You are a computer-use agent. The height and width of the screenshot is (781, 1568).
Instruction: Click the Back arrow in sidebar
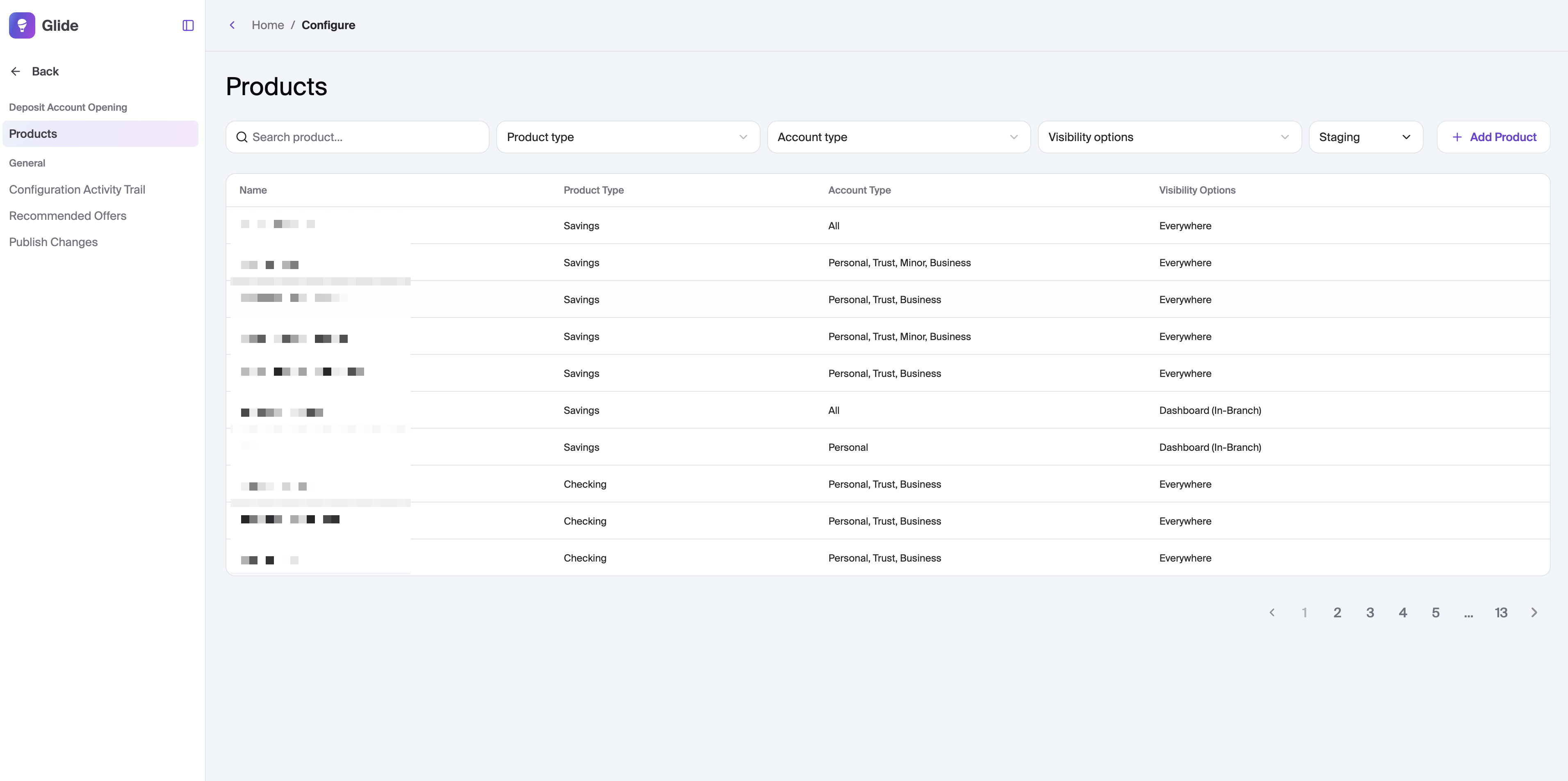(x=16, y=71)
